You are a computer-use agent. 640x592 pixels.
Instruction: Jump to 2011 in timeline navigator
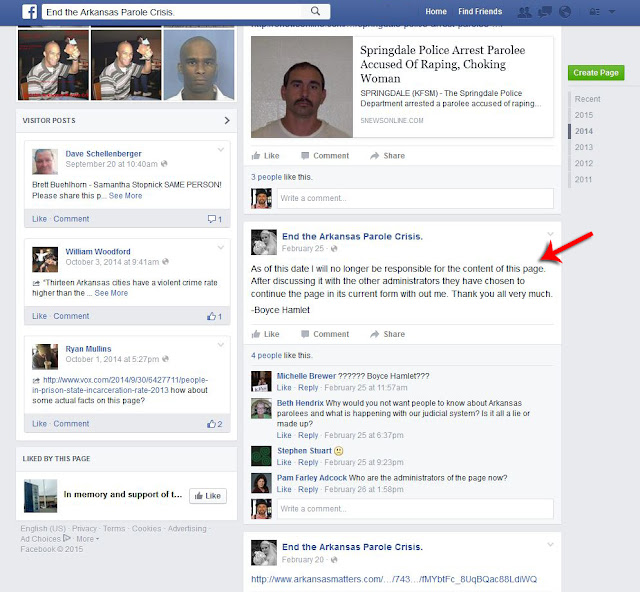tap(583, 179)
